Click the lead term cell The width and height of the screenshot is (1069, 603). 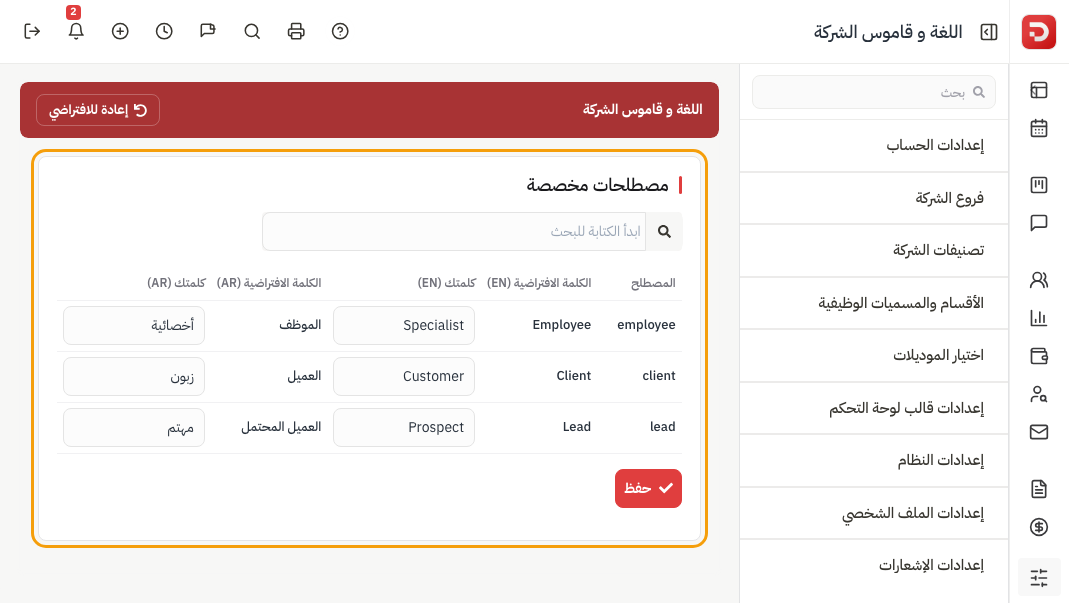tap(662, 427)
